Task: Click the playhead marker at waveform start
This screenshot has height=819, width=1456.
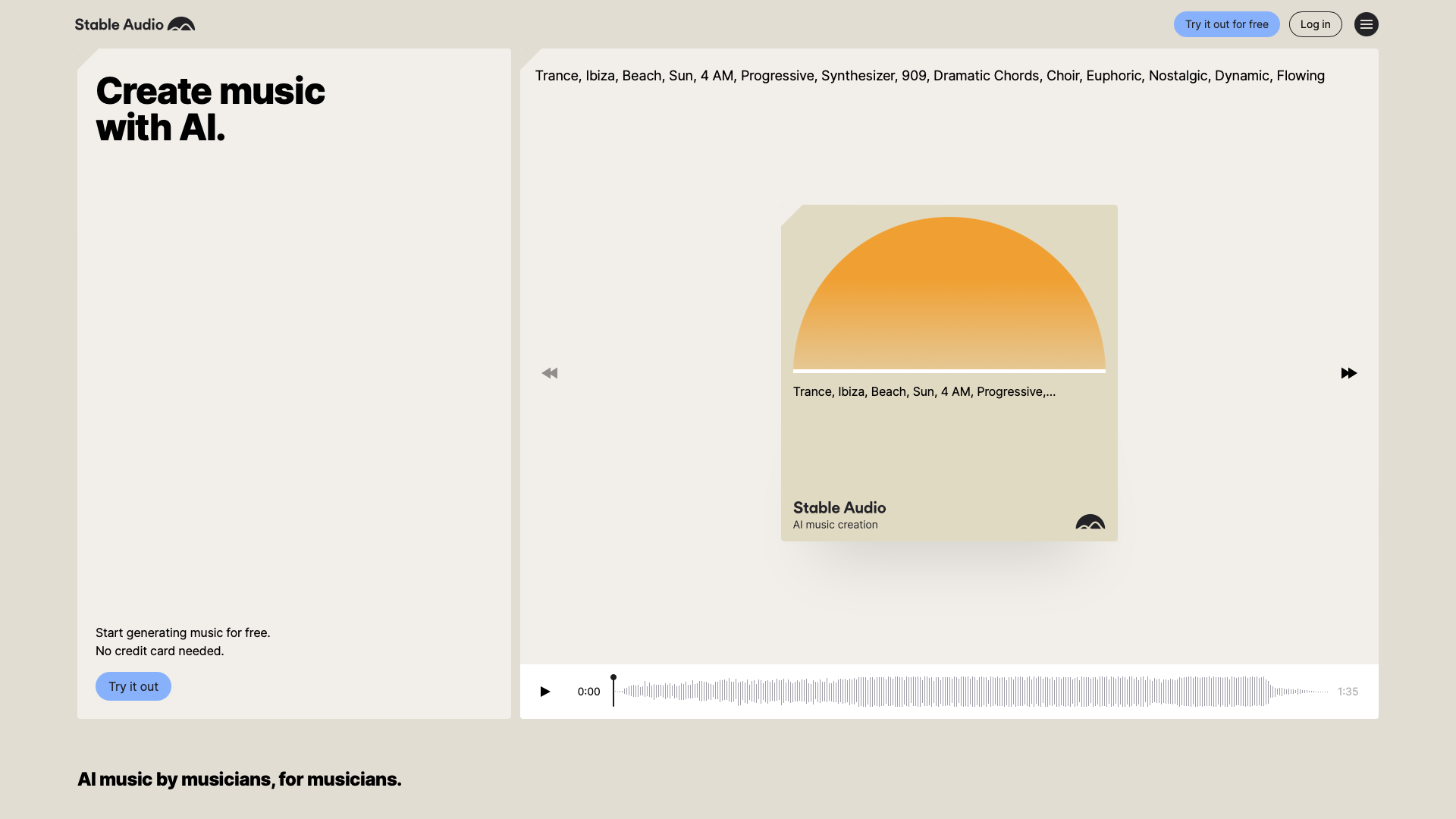Action: tap(613, 678)
